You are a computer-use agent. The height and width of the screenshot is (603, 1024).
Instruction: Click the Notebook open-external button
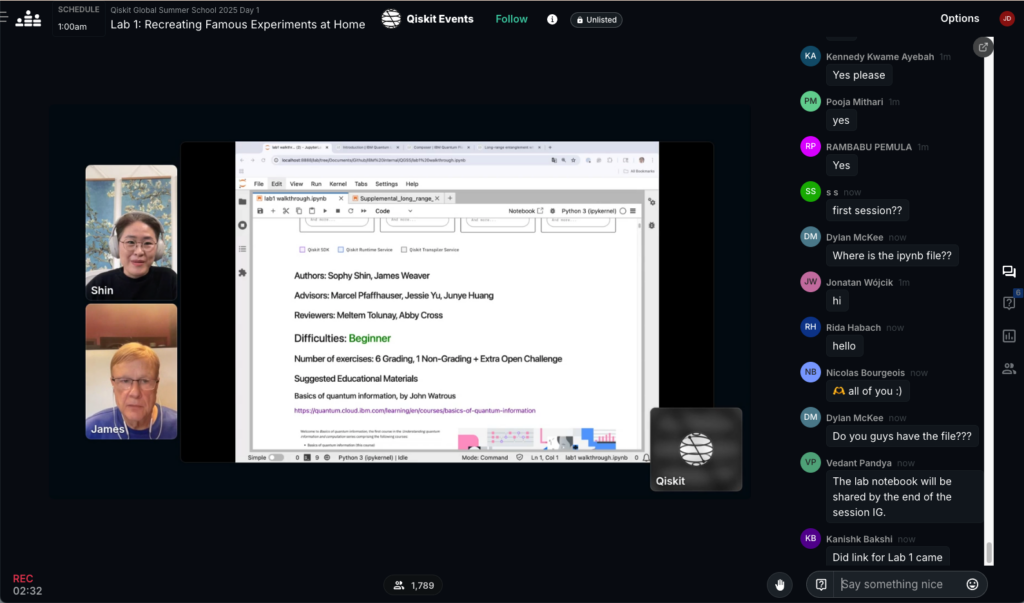526,211
